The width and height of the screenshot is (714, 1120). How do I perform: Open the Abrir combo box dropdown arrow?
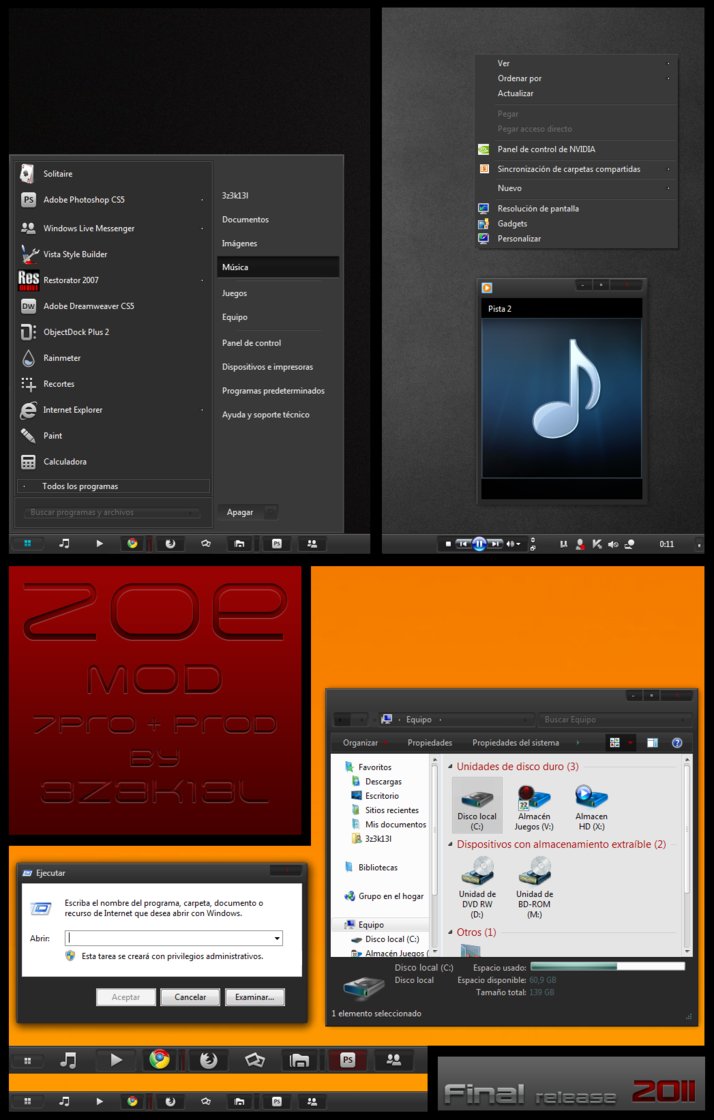(x=276, y=938)
